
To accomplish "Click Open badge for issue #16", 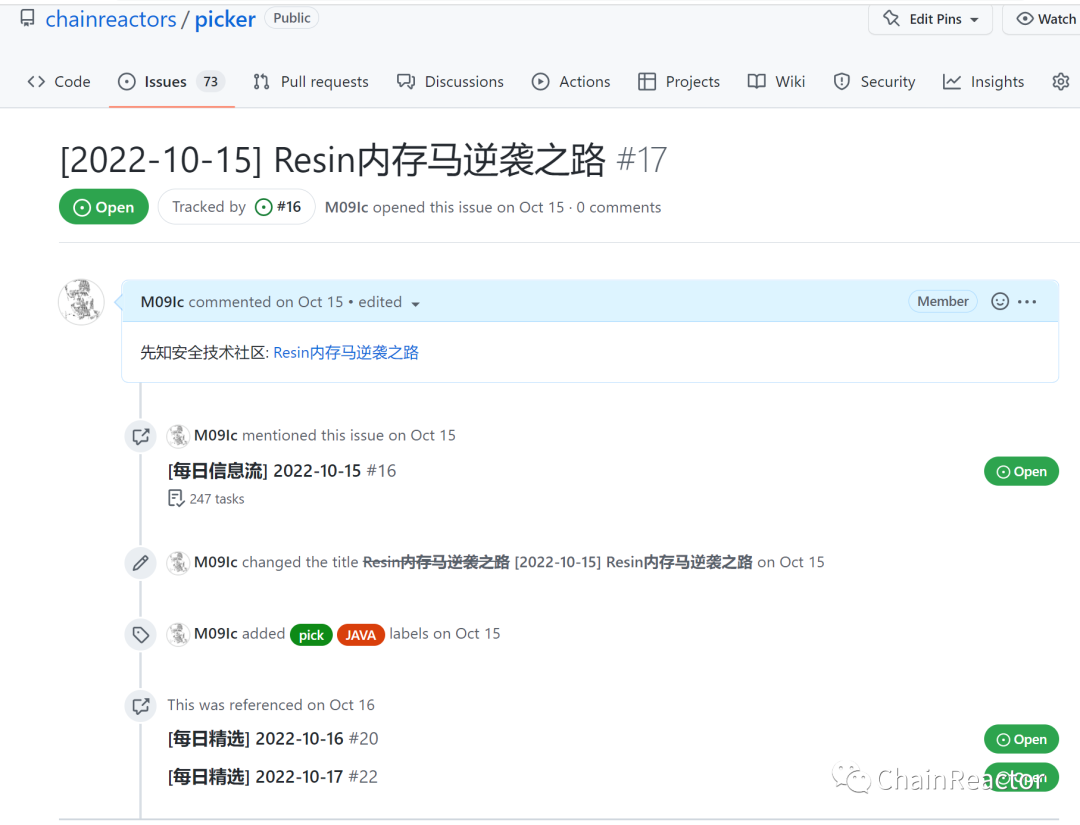I will pyautogui.click(x=1021, y=471).
